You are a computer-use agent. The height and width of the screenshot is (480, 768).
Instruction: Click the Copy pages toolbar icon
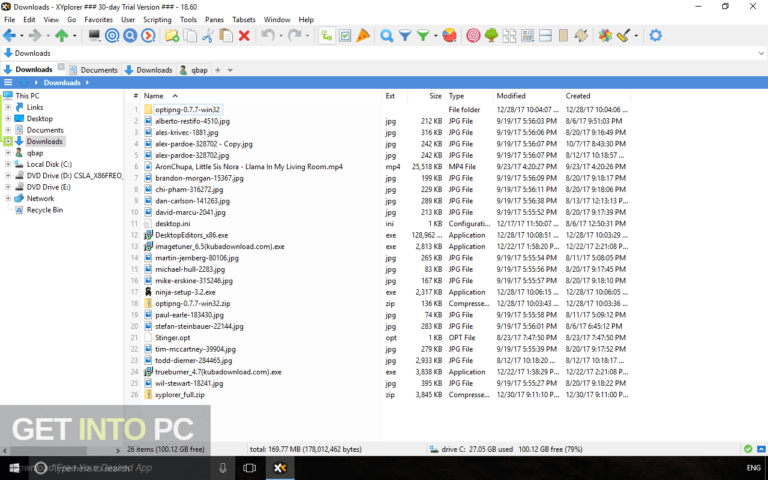coord(190,35)
